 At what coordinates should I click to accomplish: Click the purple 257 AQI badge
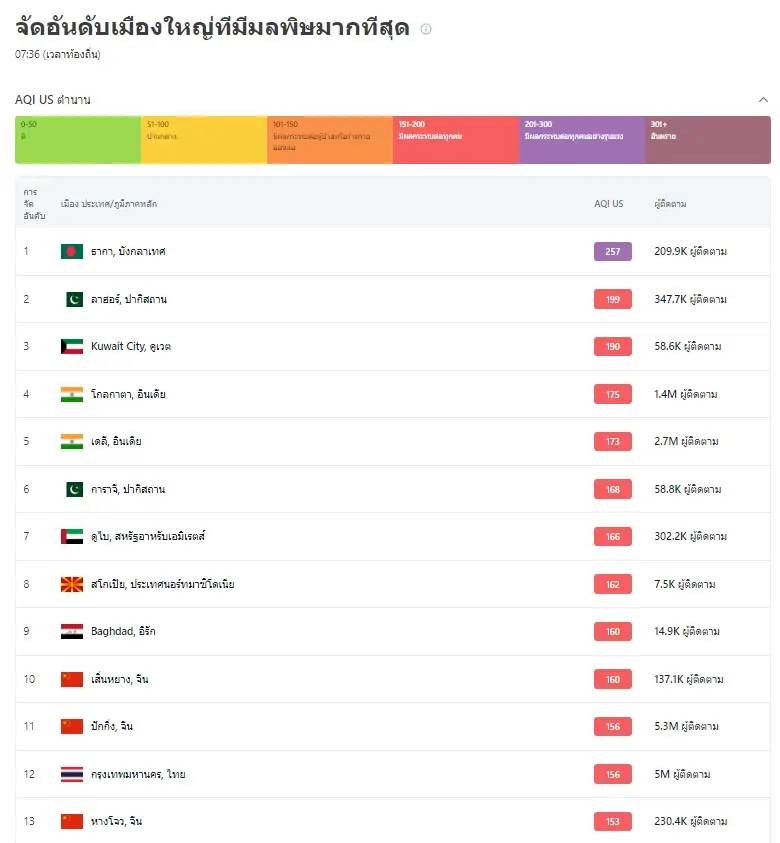tap(612, 251)
